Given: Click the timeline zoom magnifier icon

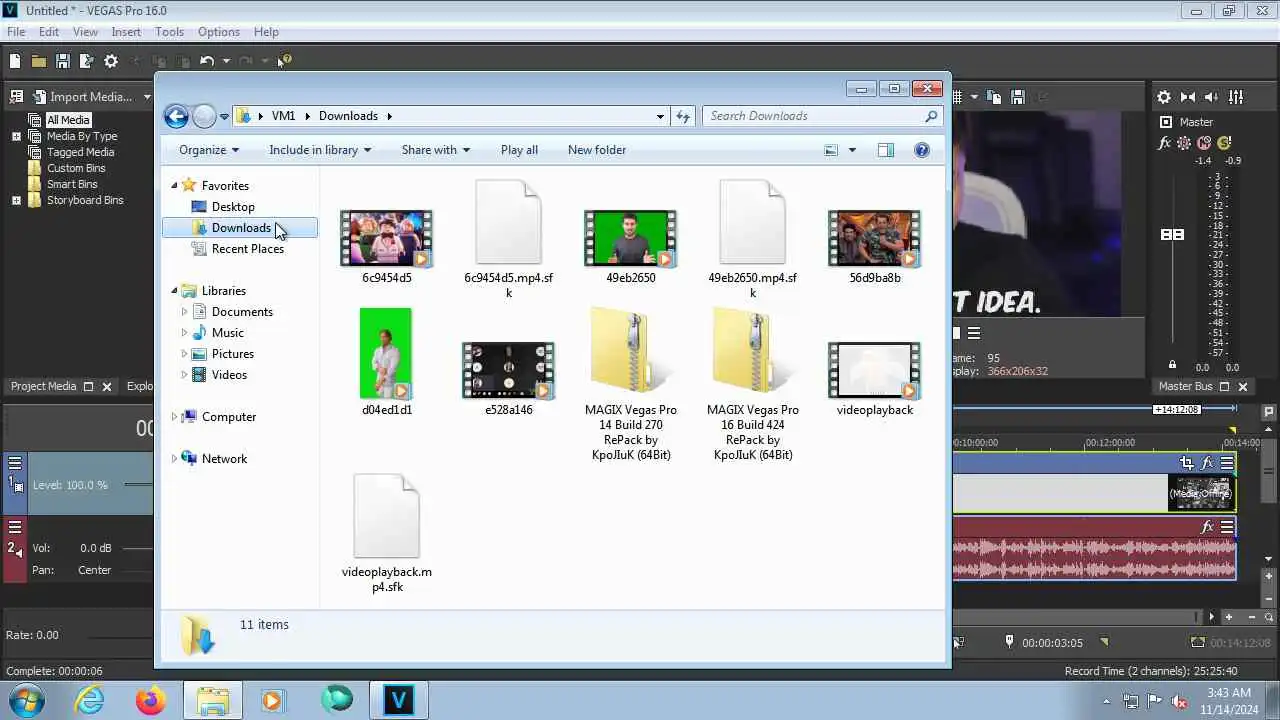Looking at the screenshot, I should 1269,617.
